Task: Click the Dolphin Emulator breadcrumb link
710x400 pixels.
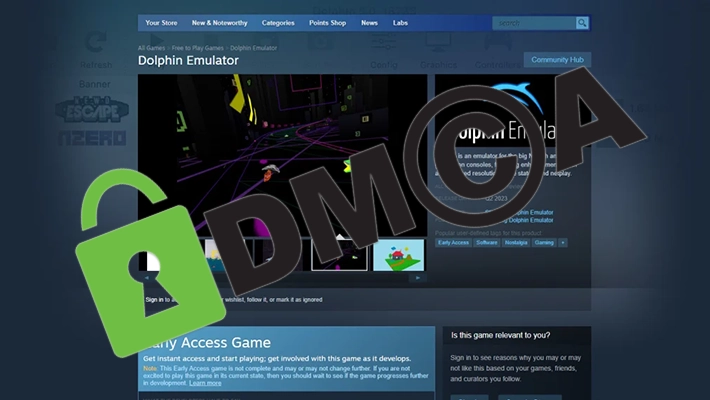Action: 254,48
